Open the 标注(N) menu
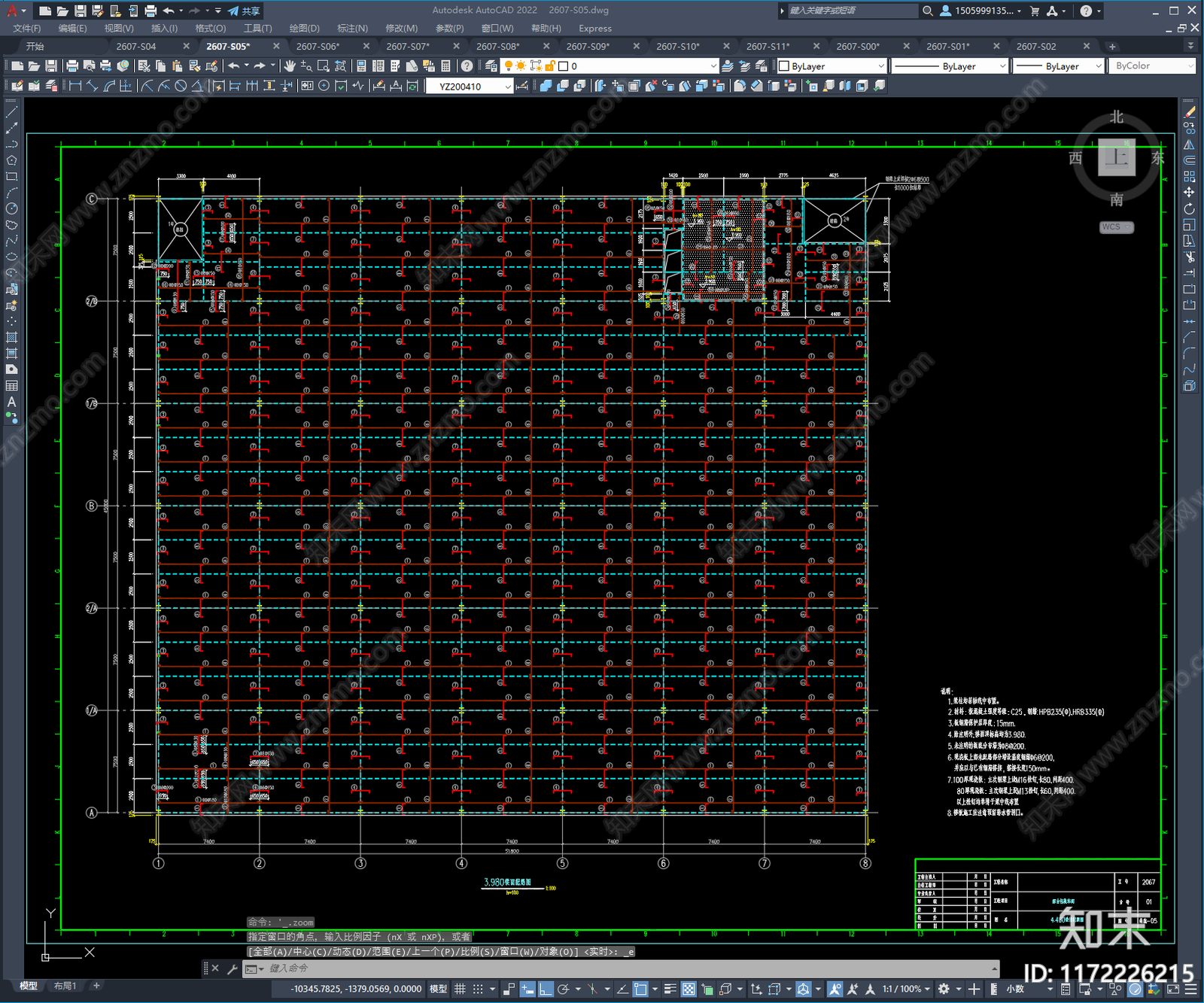This screenshot has width=1204, height=1003. click(352, 29)
